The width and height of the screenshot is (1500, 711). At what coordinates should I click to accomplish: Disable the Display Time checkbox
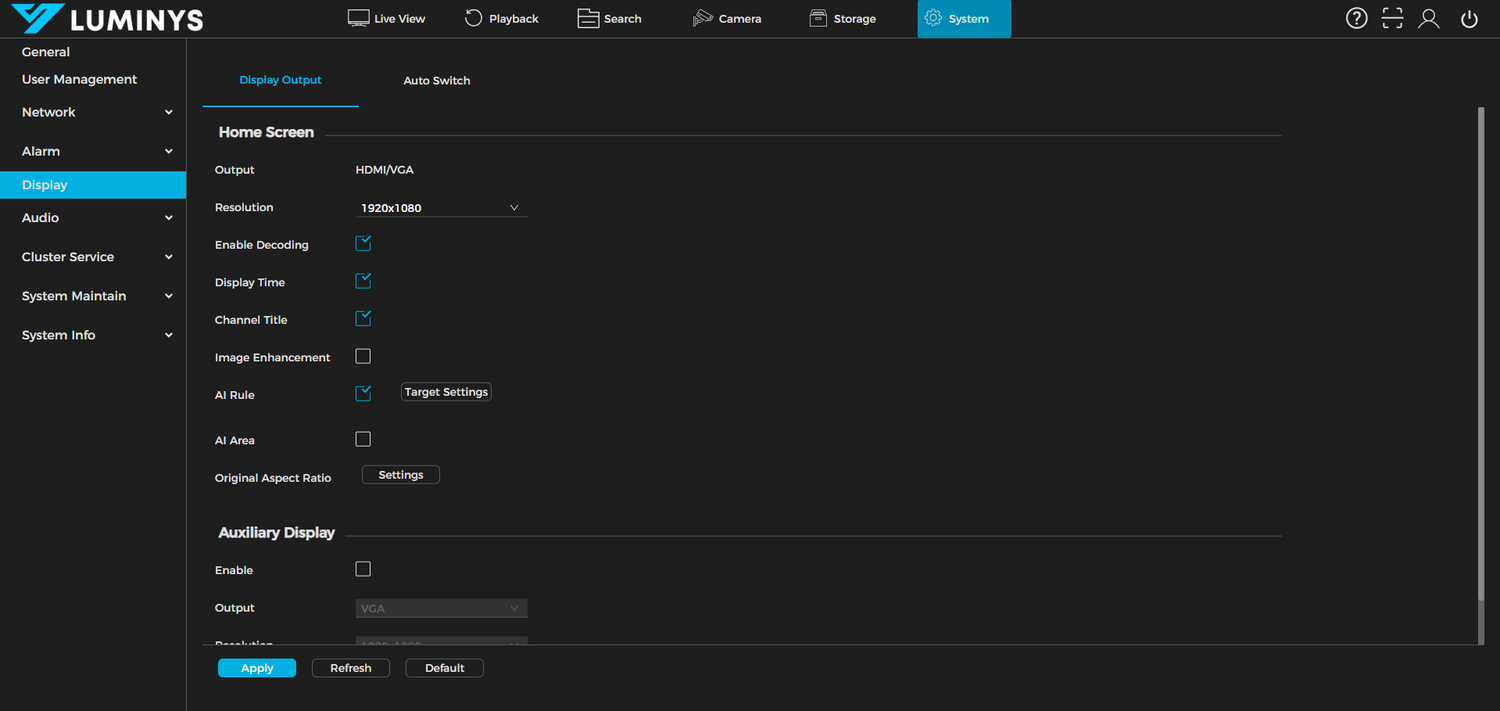pyautogui.click(x=362, y=281)
